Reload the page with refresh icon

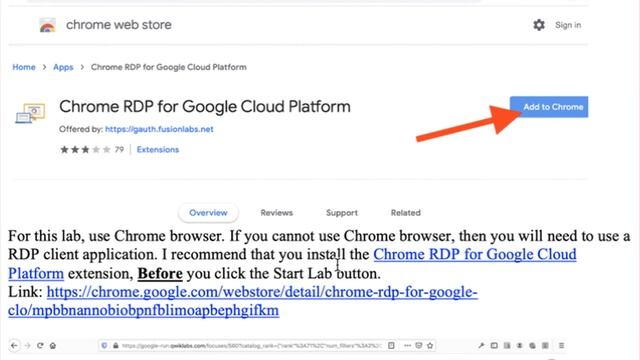(x=40, y=345)
